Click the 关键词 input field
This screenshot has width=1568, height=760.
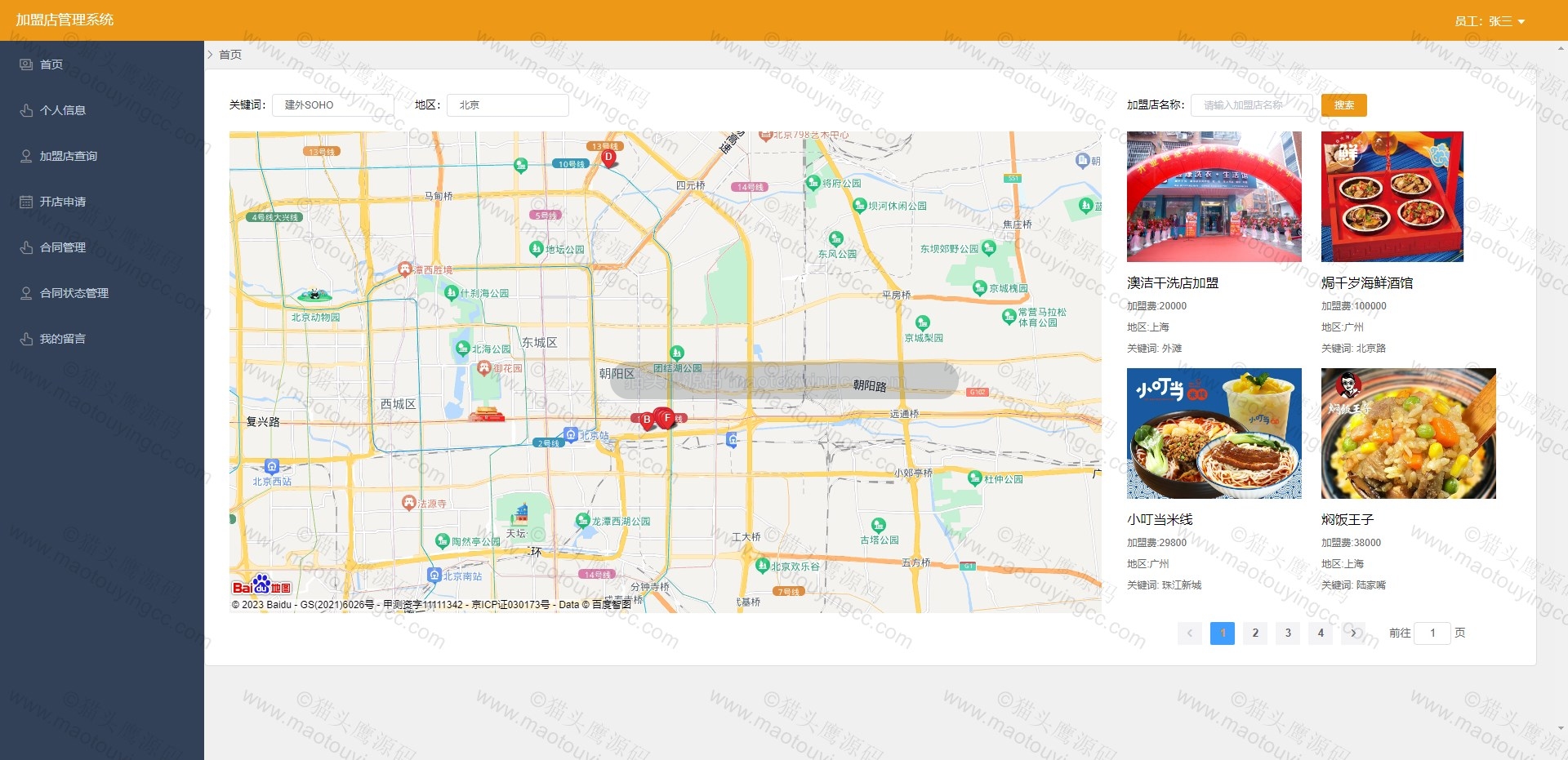point(333,105)
